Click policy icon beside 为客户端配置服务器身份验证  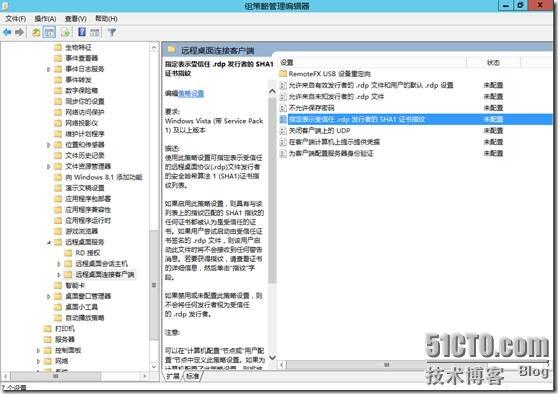pos(283,153)
